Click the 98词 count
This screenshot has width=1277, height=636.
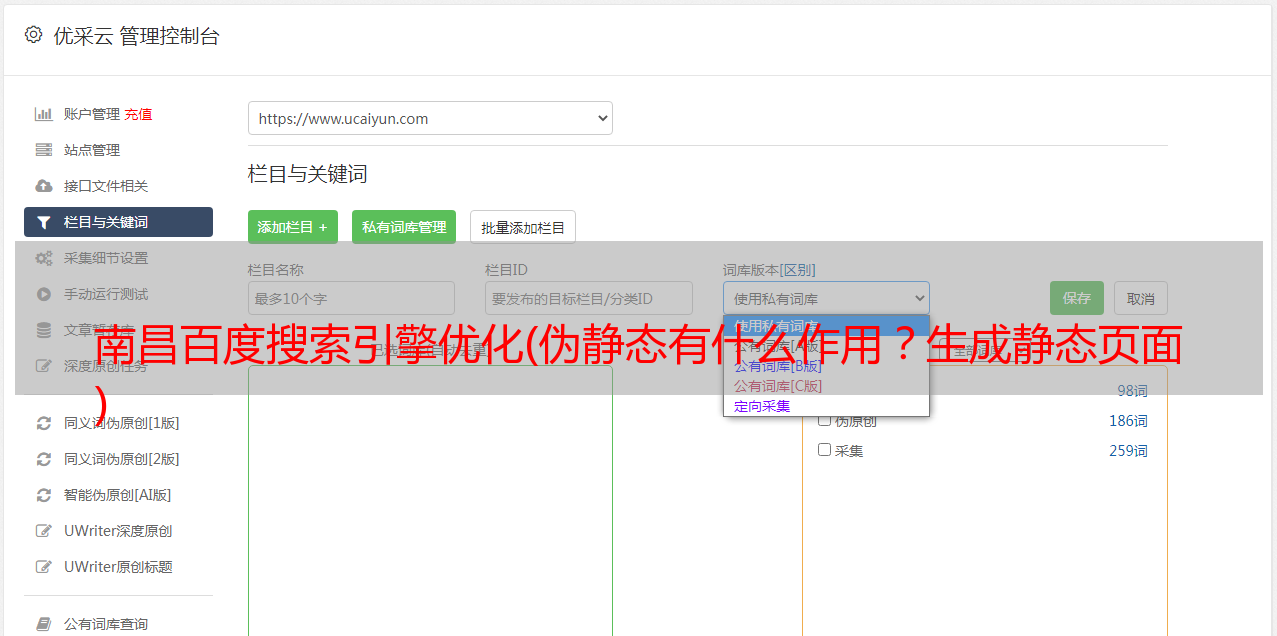(1132, 391)
